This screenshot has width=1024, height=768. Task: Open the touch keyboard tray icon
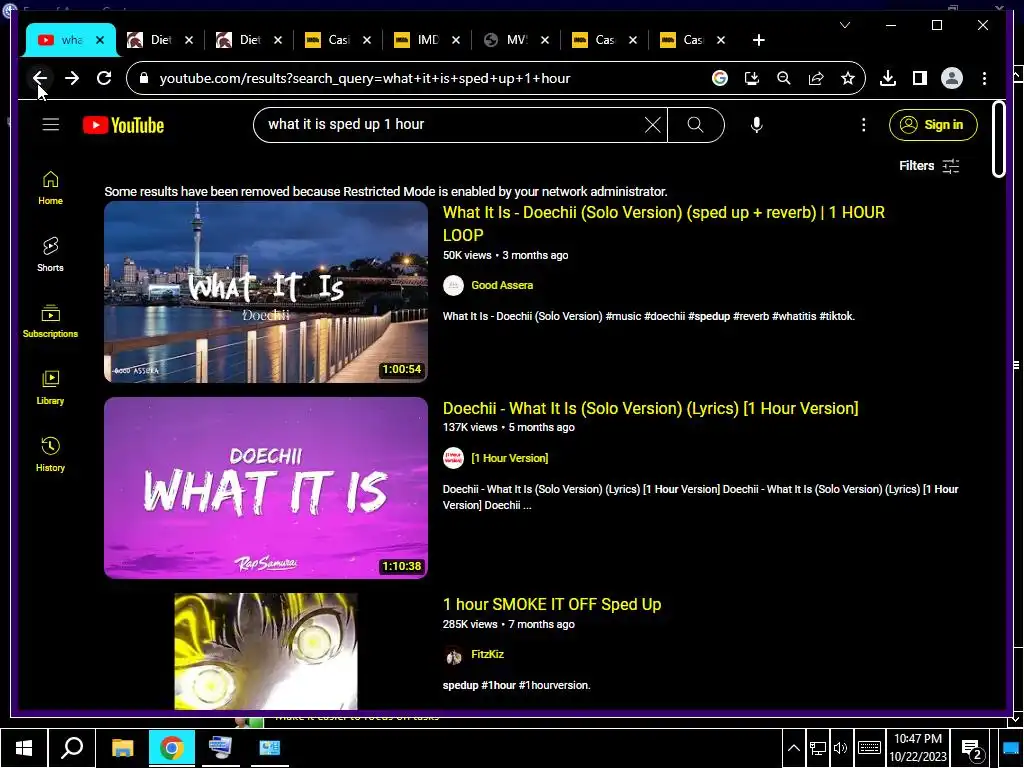[869, 748]
